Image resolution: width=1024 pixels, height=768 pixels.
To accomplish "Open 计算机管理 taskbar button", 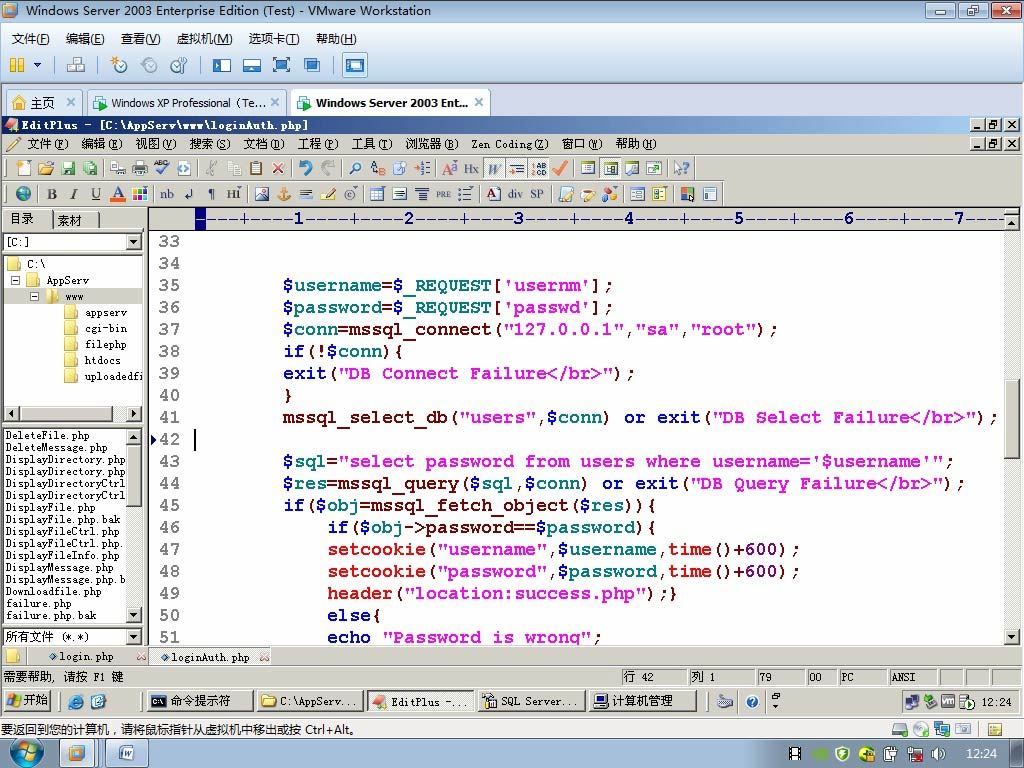I will point(641,701).
